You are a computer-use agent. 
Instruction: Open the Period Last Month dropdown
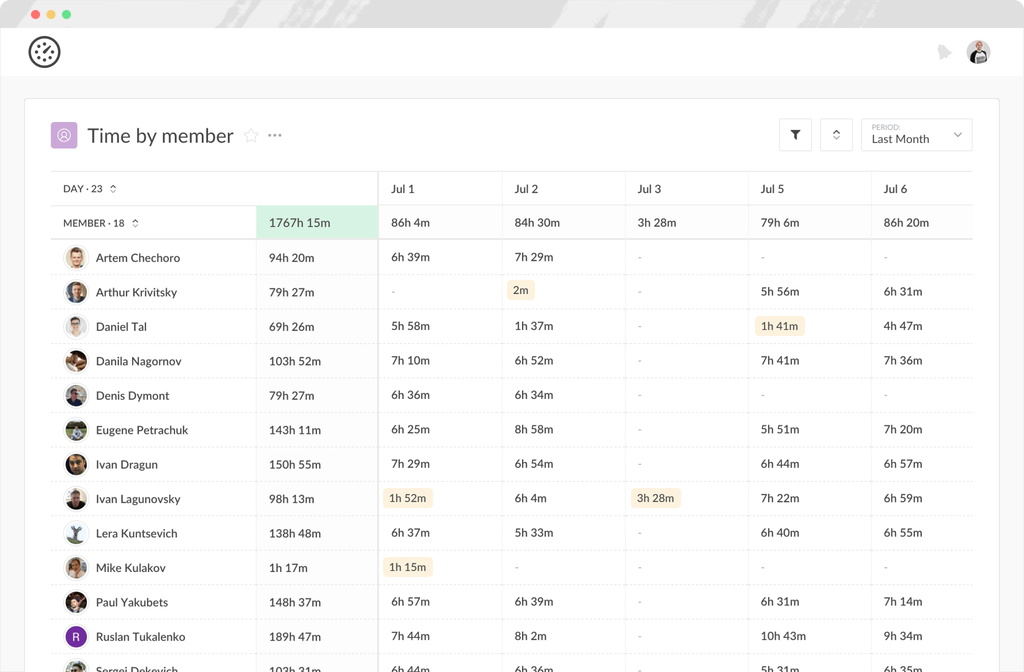[916, 134]
